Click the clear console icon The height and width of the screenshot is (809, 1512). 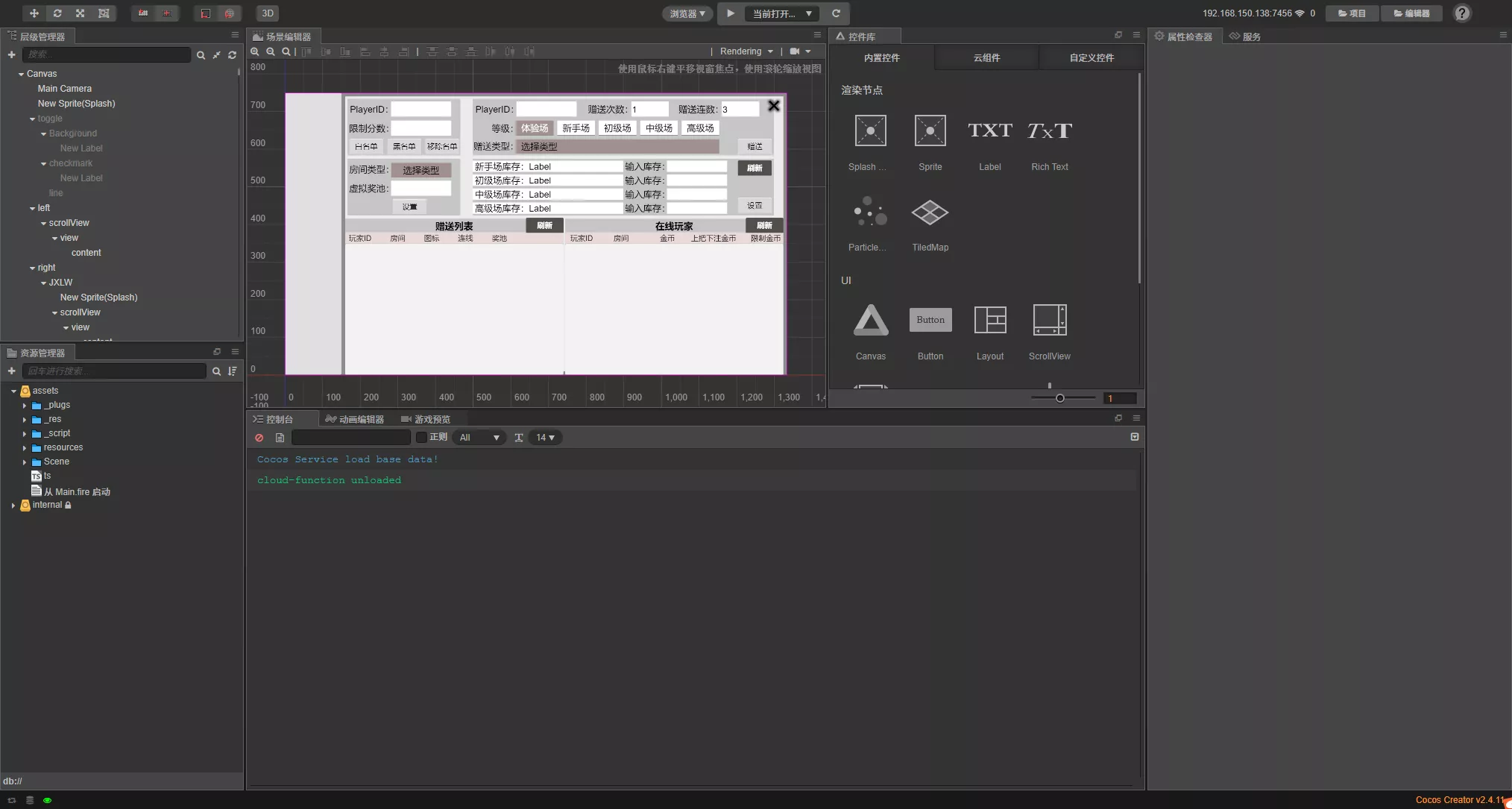pos(259,438)
